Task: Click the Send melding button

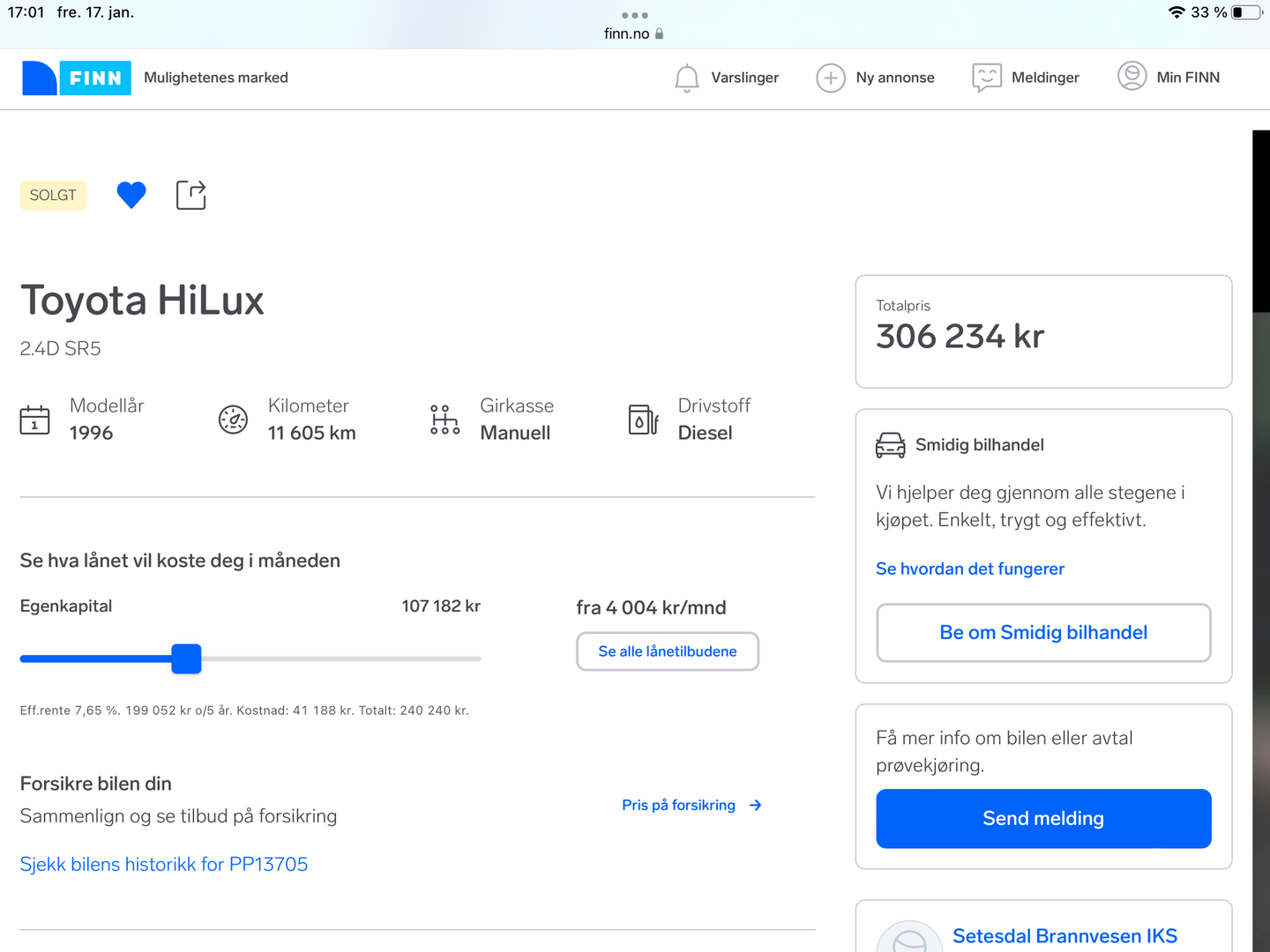Action: 1043,819
